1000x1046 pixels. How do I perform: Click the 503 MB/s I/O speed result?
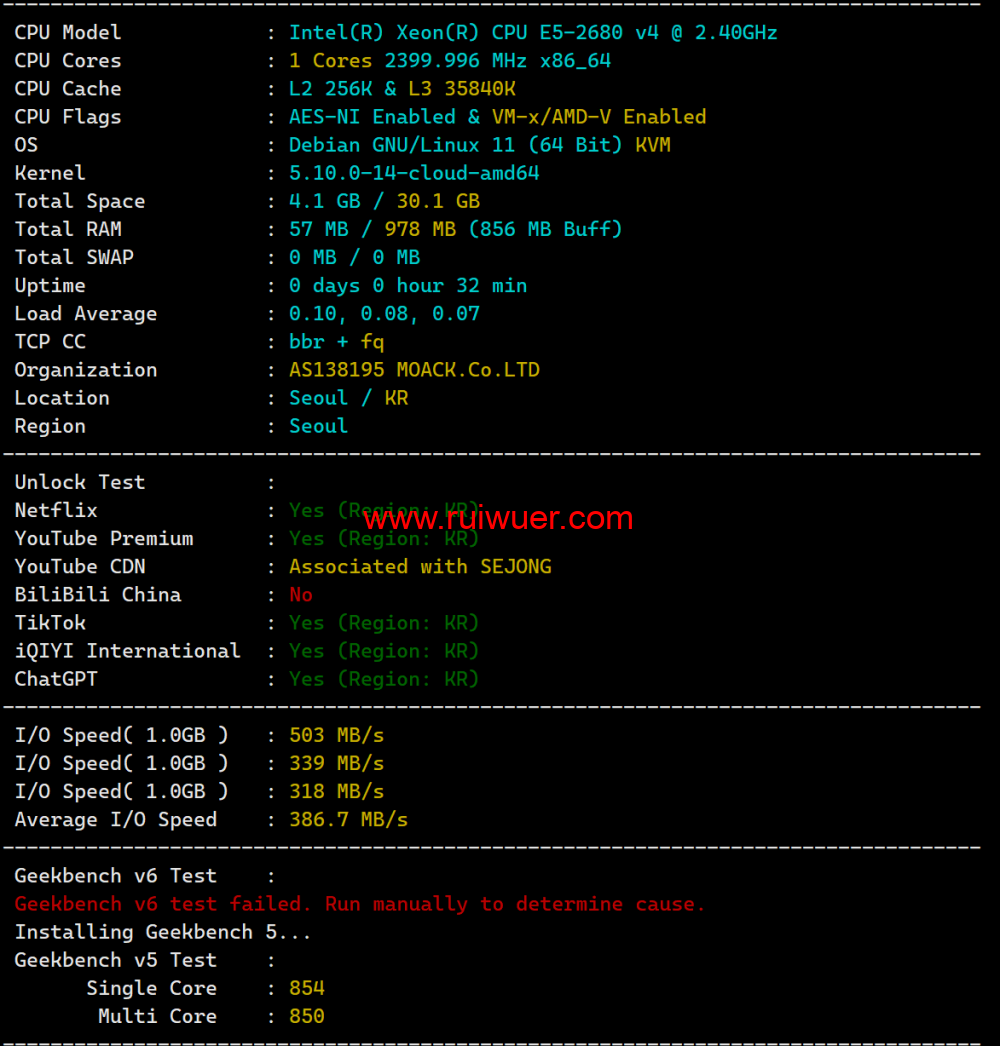pyautogui.click(x=336, y=735)
